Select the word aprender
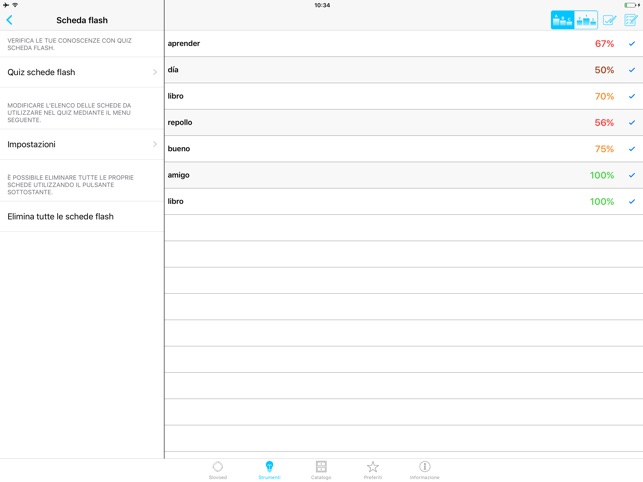Viewport: 643px width, 482px height. pyautogui.click(x=184, y=43)
